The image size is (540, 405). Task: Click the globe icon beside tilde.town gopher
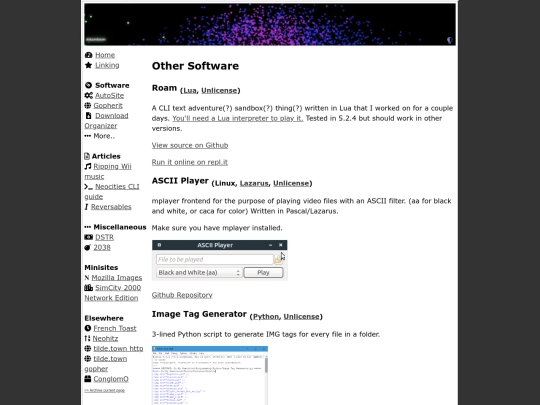point(88,359)
